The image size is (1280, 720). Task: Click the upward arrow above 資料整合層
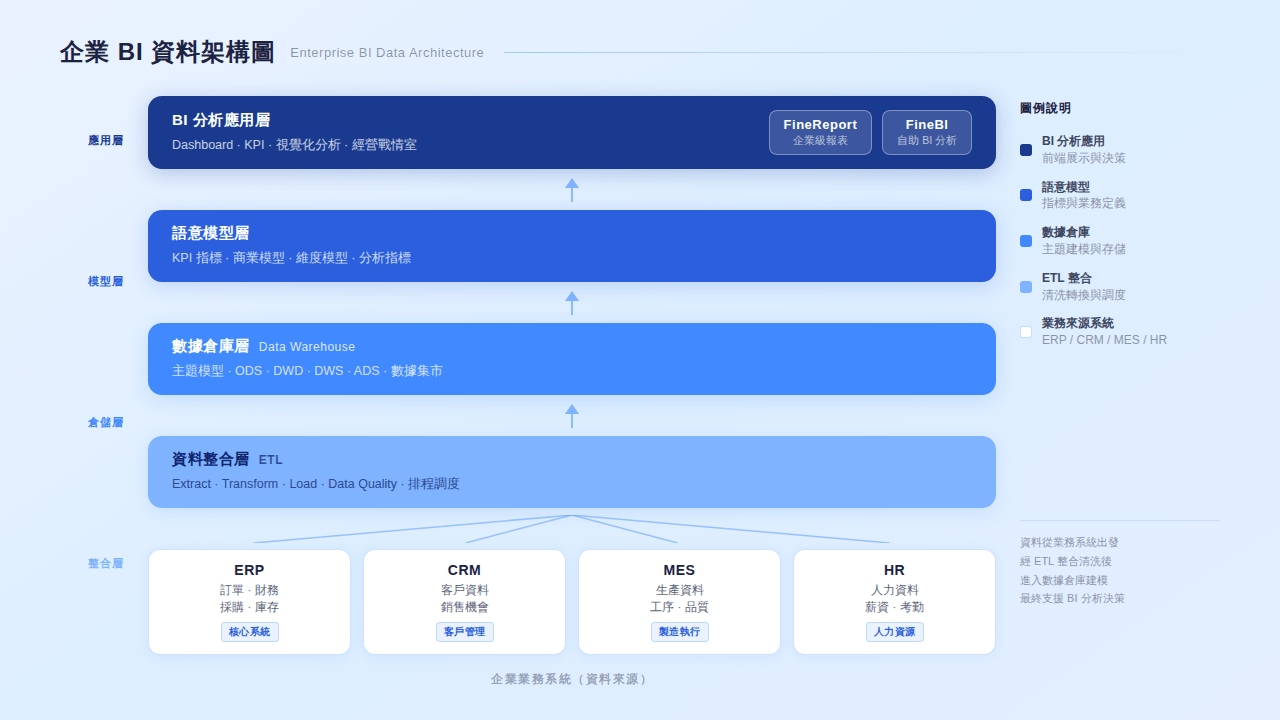572,415
